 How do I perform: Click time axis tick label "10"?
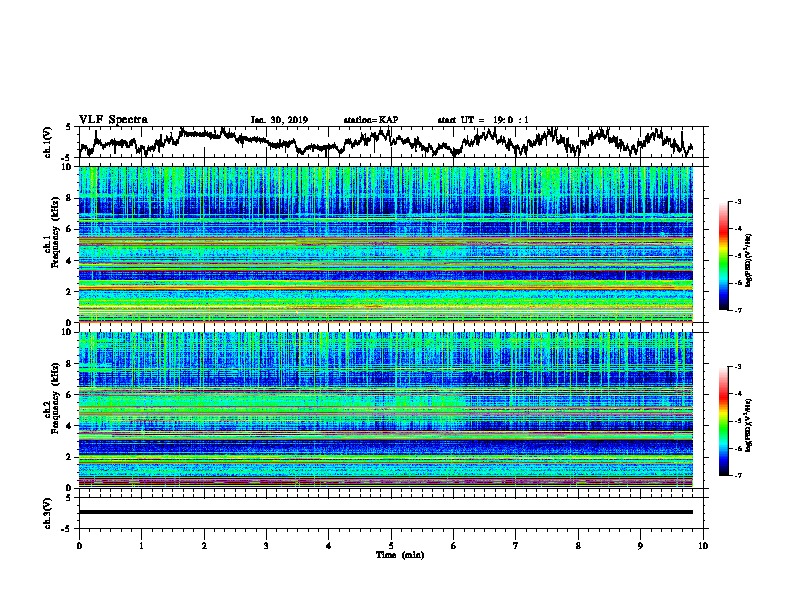pyautogui.click(x=703, y=546)
